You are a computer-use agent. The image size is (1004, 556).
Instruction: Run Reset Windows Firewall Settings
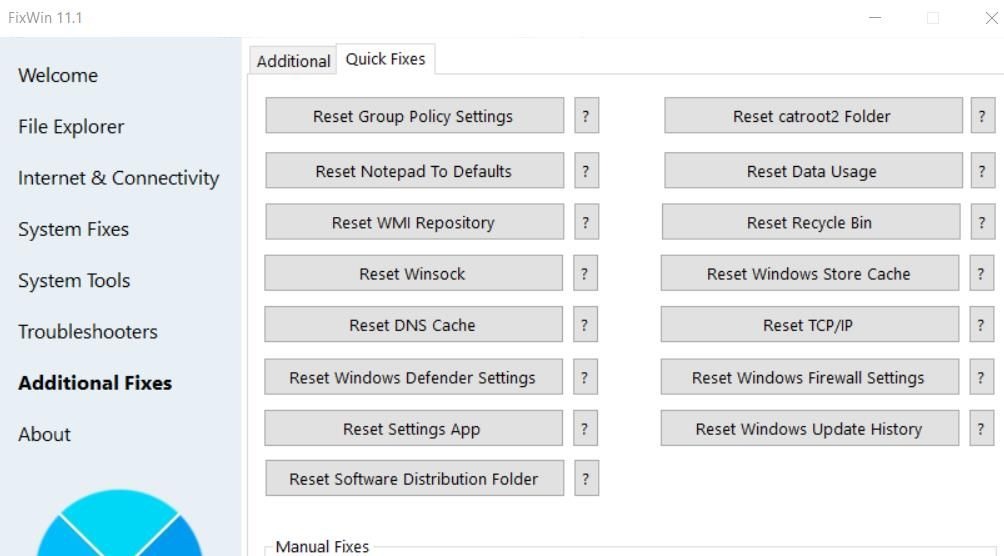click(809, 377)
